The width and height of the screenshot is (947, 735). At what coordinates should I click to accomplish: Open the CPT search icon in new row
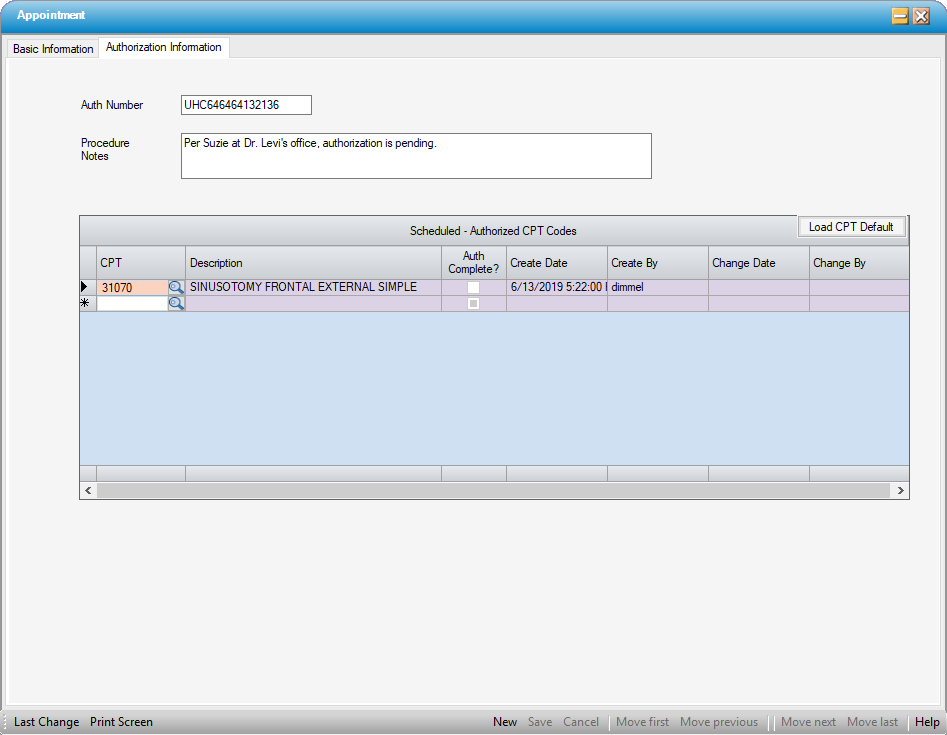coord(176,304)
